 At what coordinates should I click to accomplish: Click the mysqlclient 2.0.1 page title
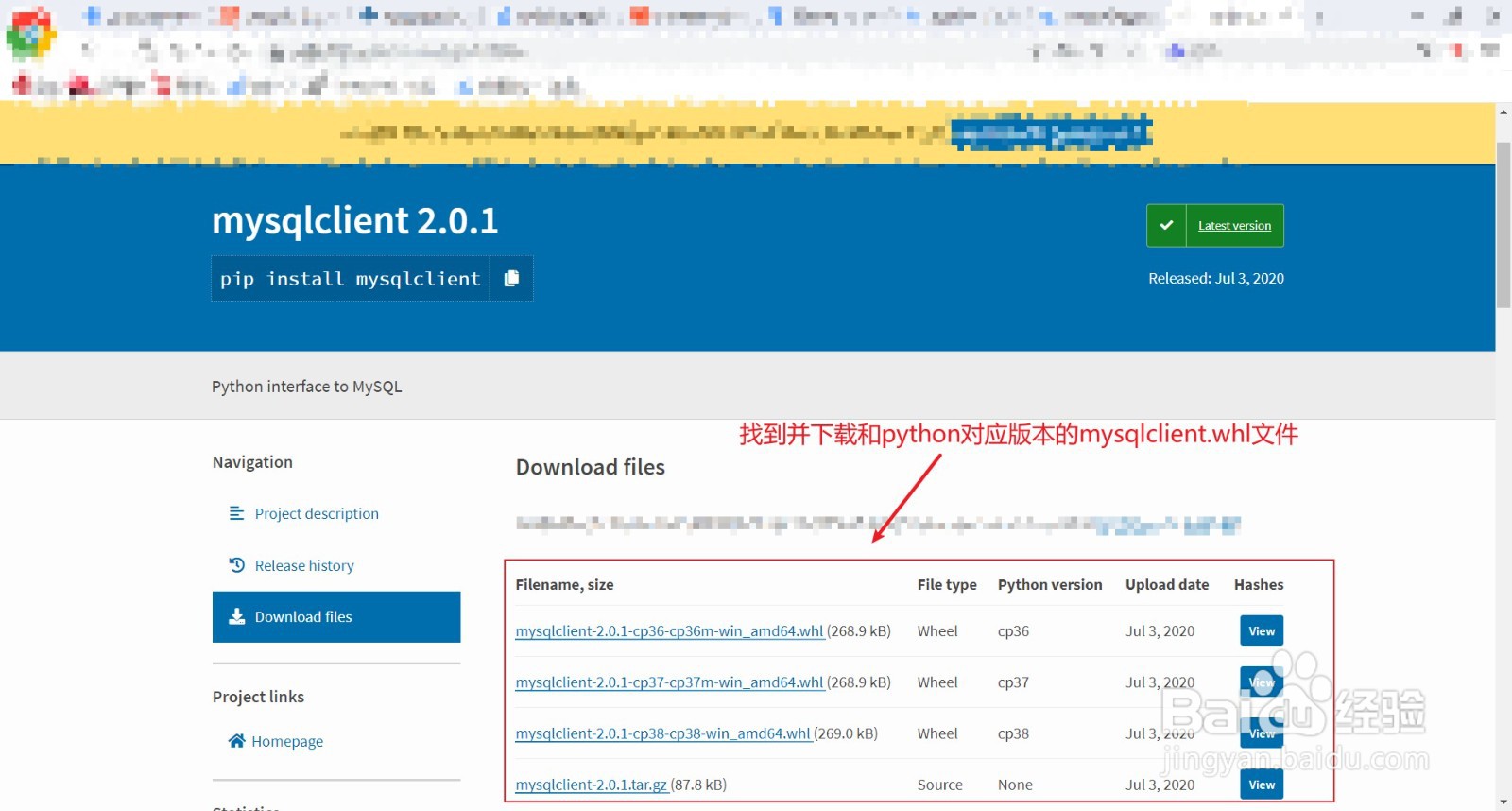[x=354, y=220]
